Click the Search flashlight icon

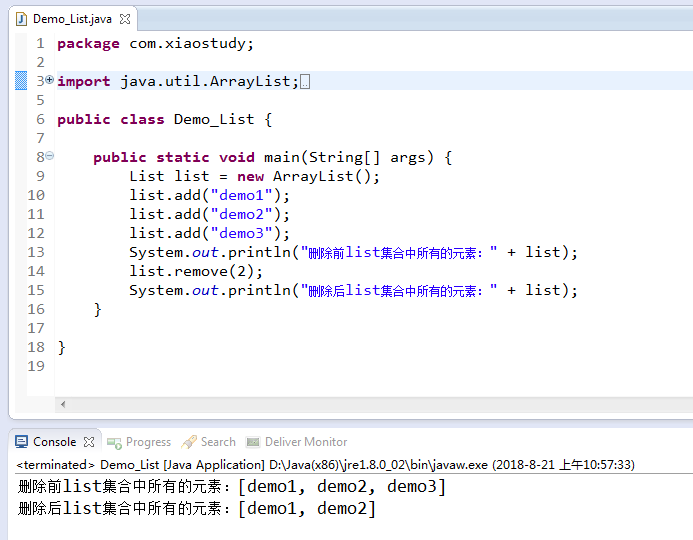tap(189, 442)
